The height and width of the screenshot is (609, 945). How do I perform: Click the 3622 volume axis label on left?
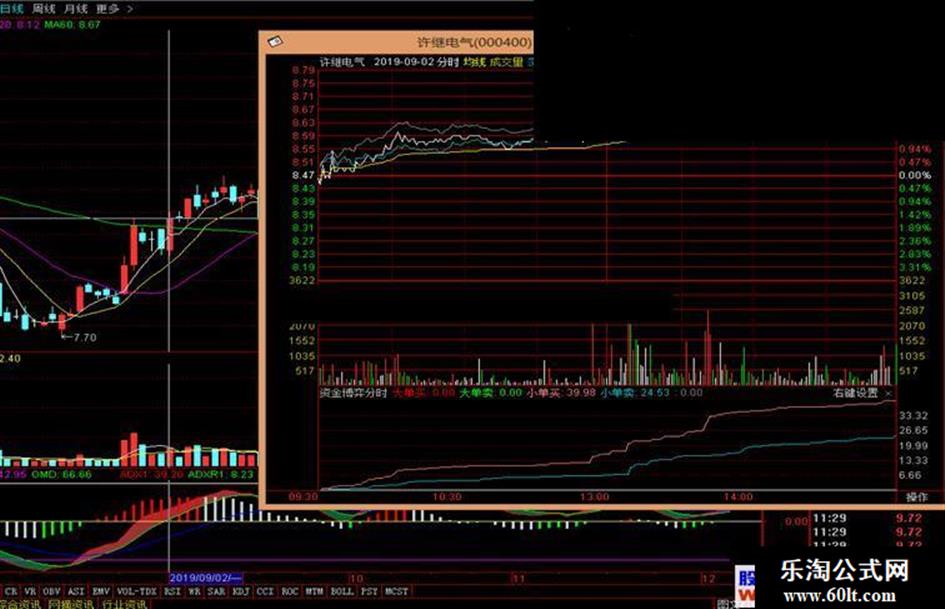click(303, 280)
